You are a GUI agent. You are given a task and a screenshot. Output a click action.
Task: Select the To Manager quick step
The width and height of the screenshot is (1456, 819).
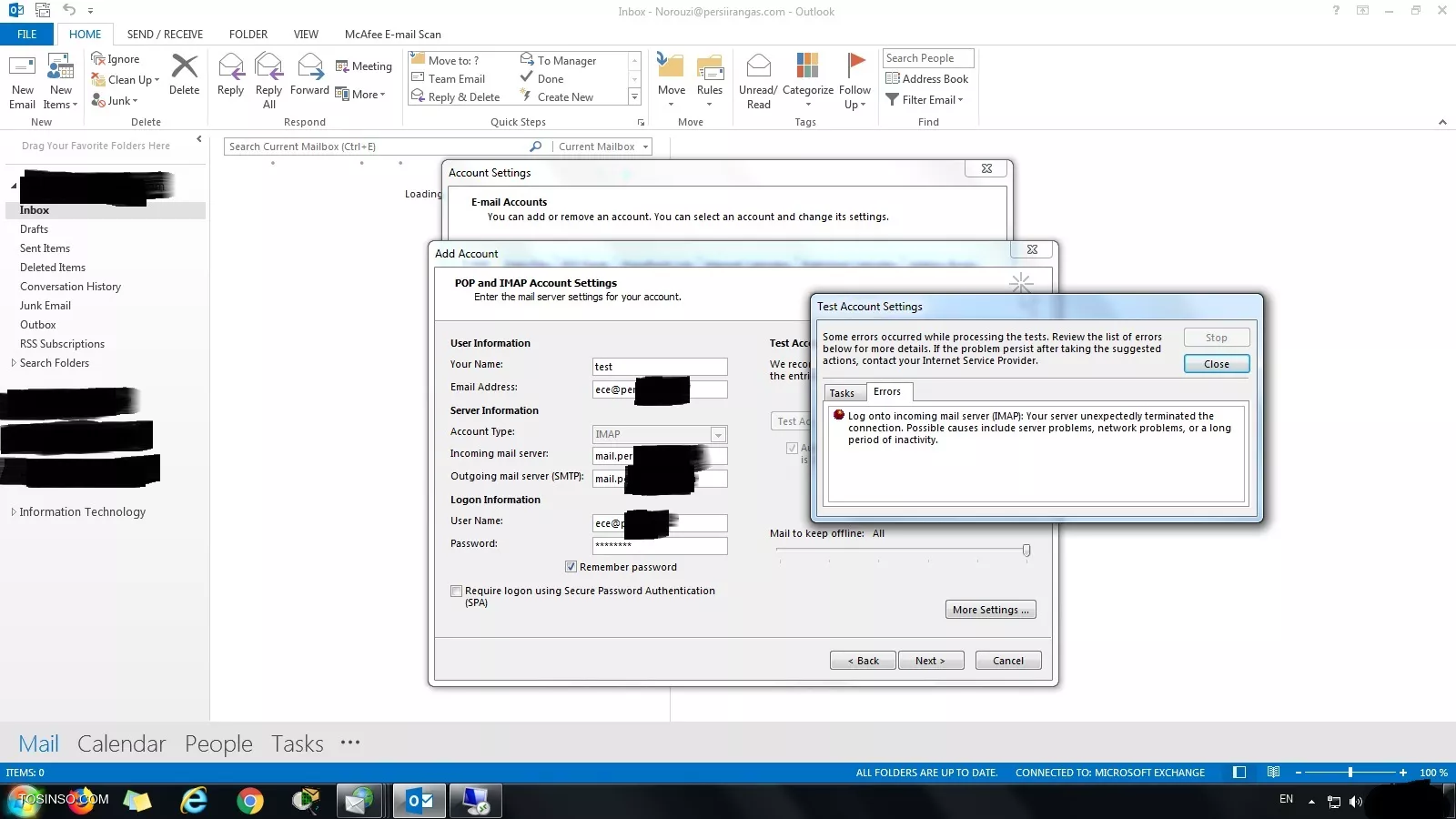click(558, 61)
